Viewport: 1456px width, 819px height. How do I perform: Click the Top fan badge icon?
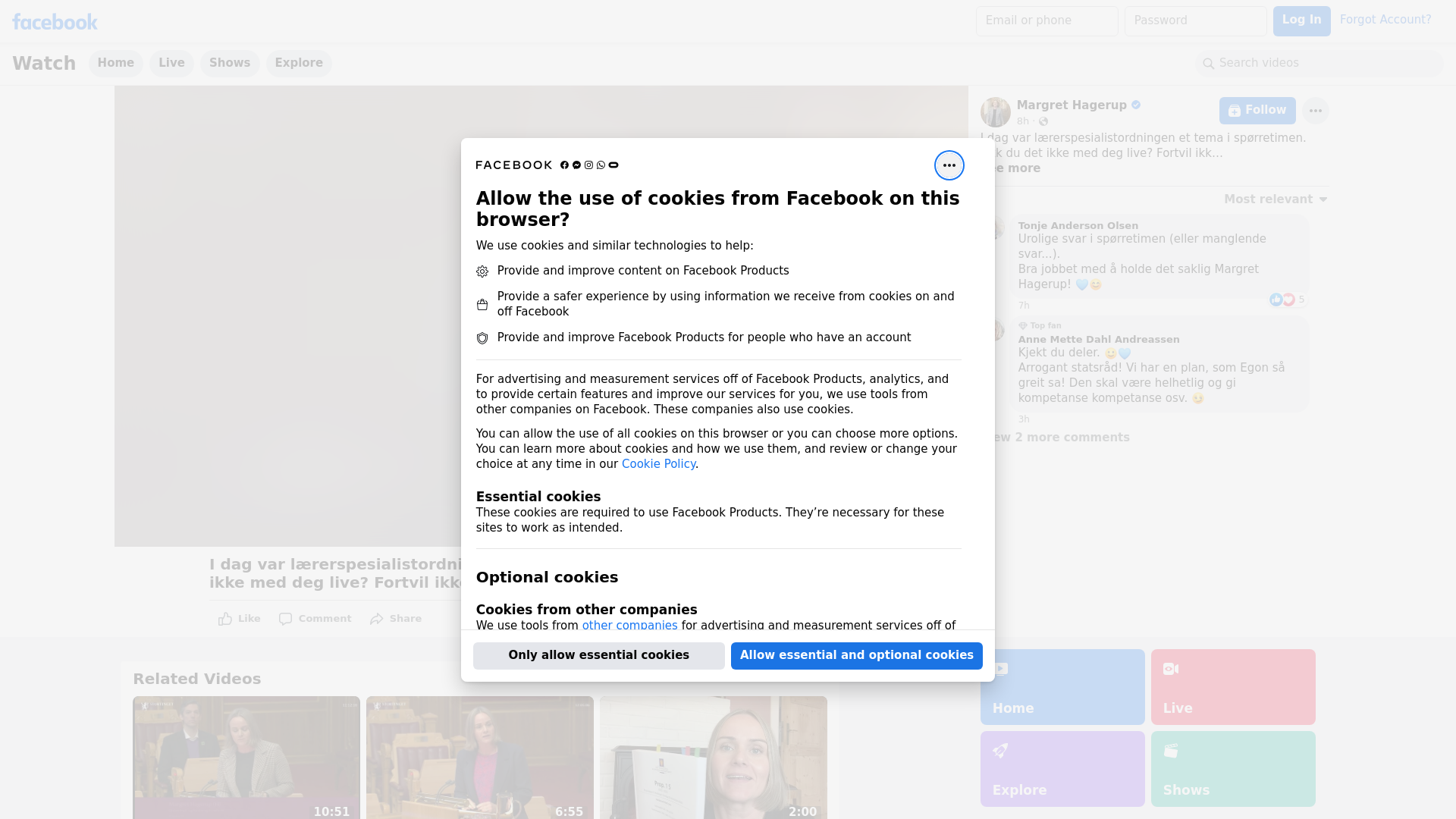(x=1022, y=326)
